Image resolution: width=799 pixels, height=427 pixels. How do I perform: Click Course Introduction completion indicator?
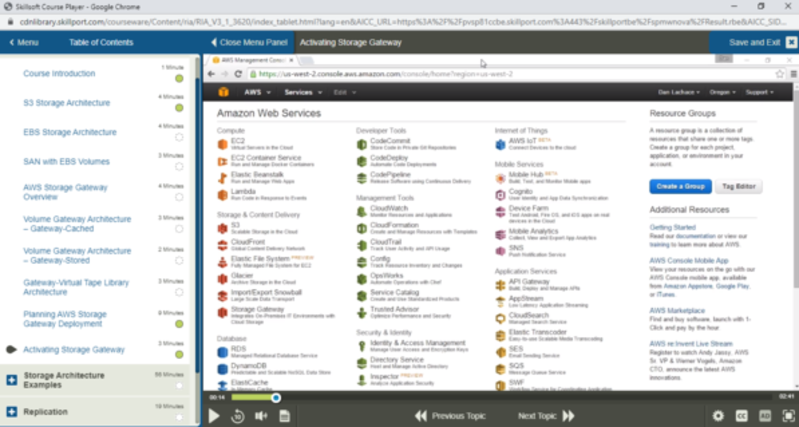[x=179, y=78]
